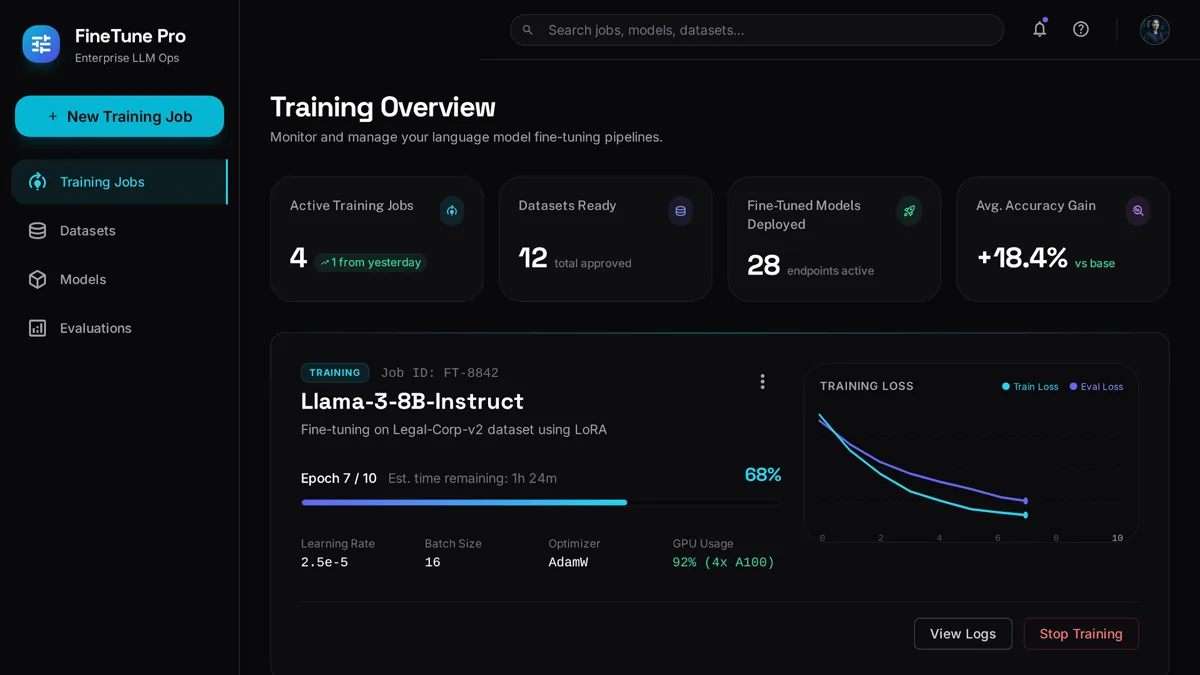1200x675 pixels.
Task: Click the Evaluations chart icon in sidebar
Action: point(37,328)
